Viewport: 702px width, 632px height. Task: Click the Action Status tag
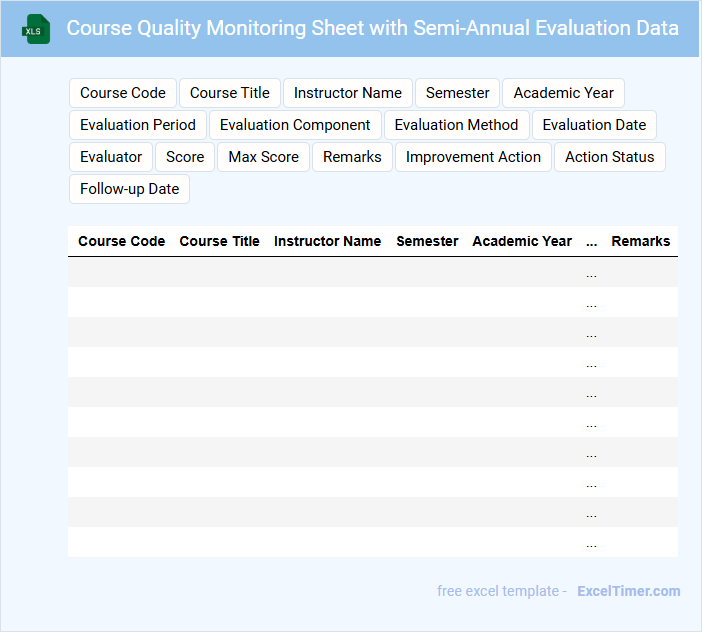click(610, 157)
